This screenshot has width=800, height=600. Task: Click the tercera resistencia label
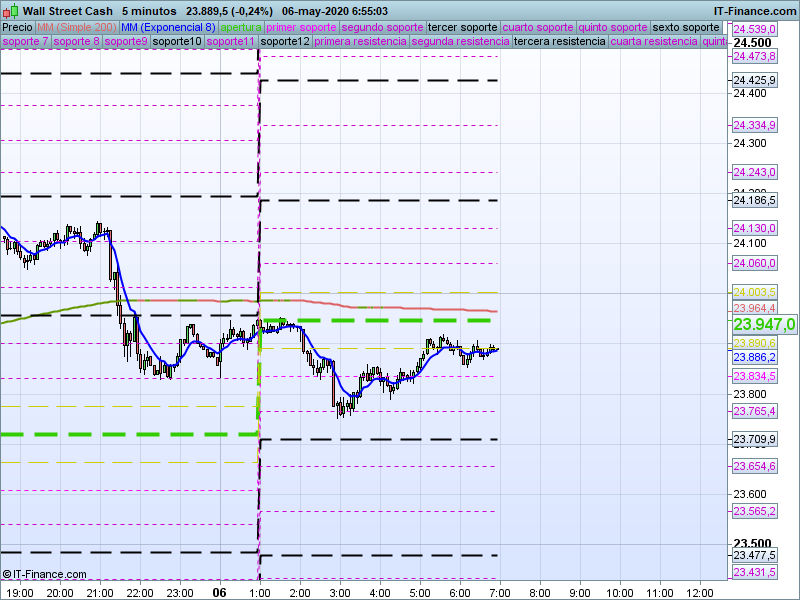(x=558, y=42)
